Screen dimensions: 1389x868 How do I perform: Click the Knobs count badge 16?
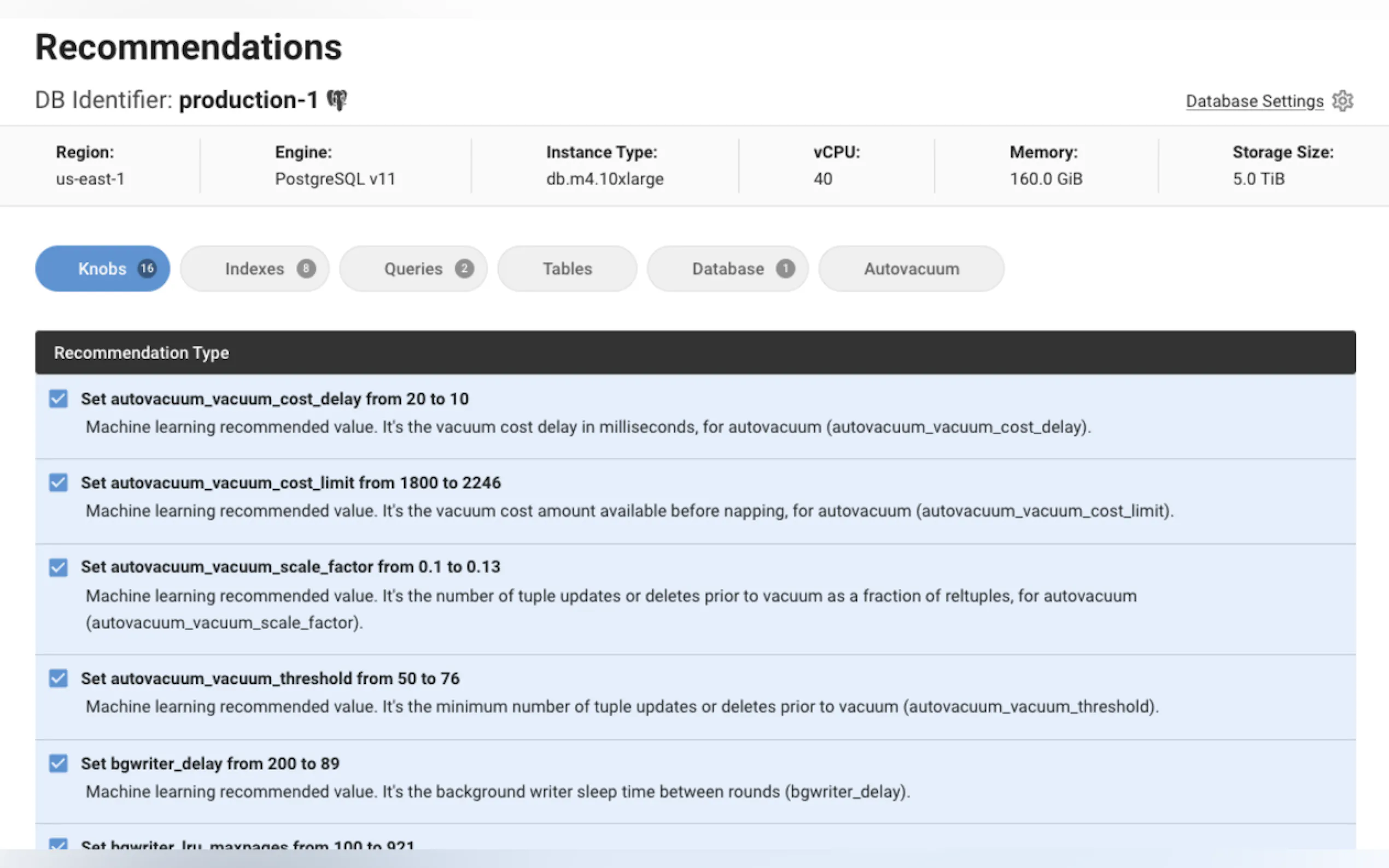(147, 268)
